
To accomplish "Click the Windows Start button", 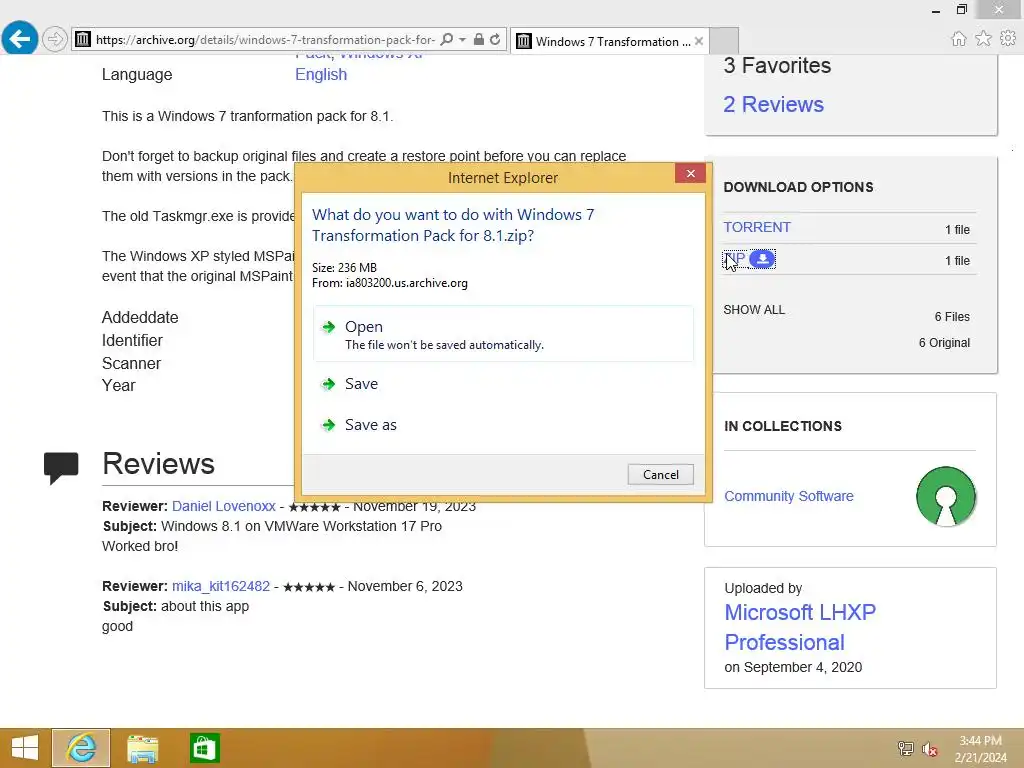I will coord(24,748).
